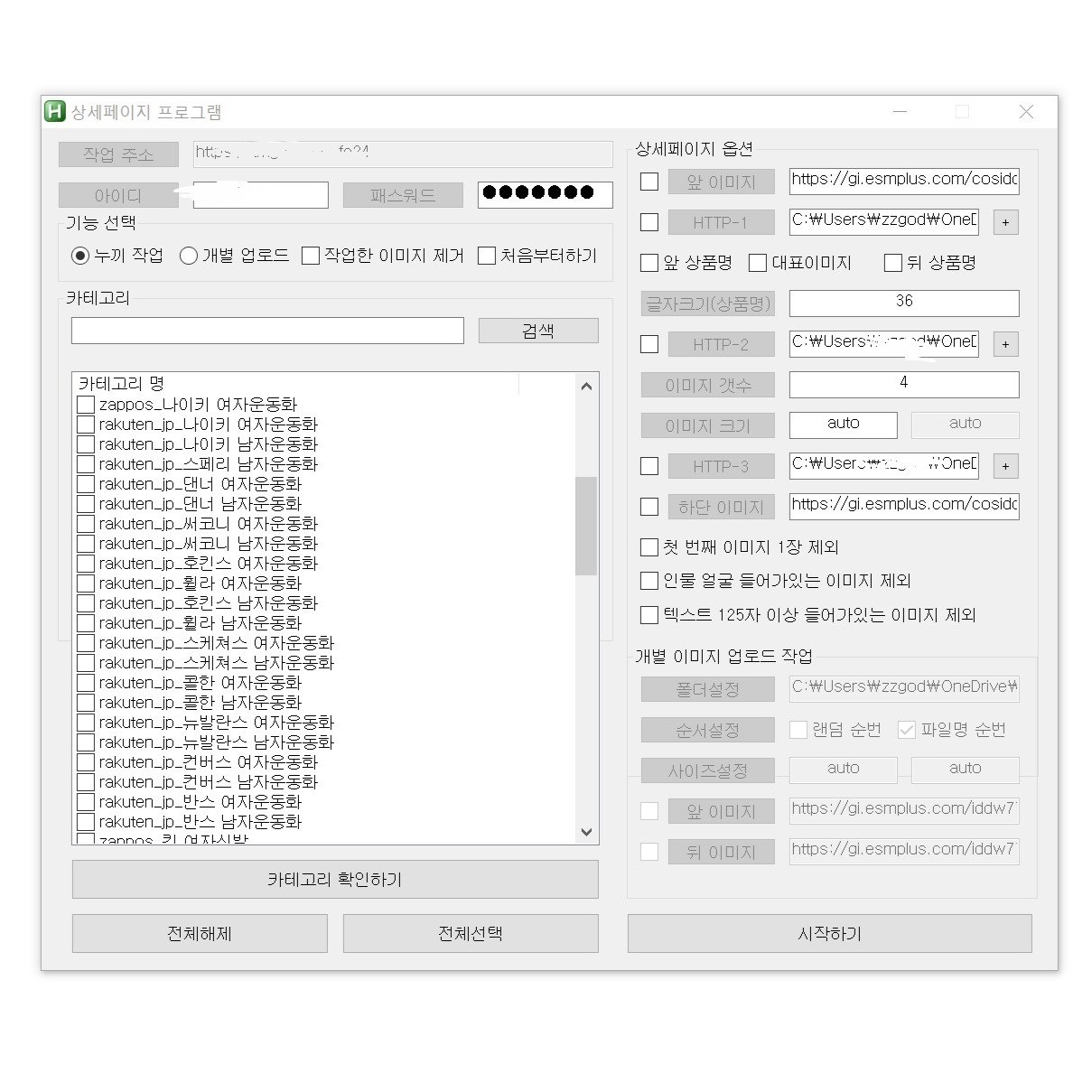This screenshot has width=1092, height=1092.
Task: Check rakuten_jp_나이키 남자운동화 category
Action: pos(86,443)
